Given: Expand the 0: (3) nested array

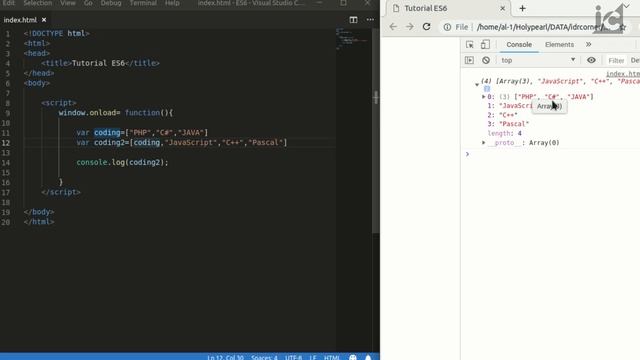Looking at the screenshot, I should pyautogui.click(x=483, y=97).
